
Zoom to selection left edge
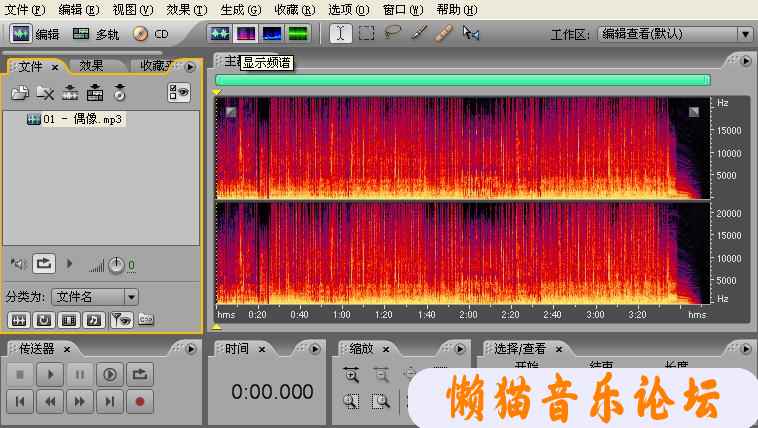tap(351, 401)
